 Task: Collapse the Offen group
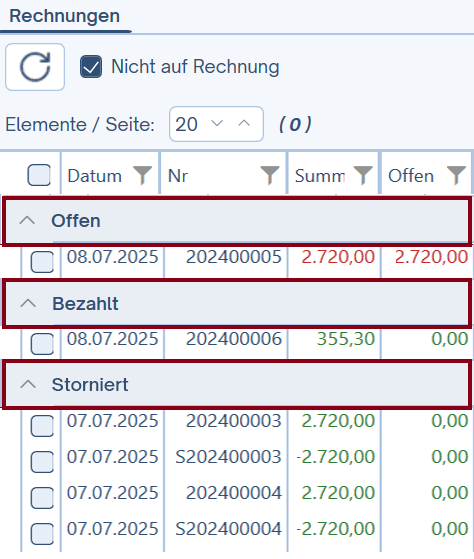(x=27, y=221)
